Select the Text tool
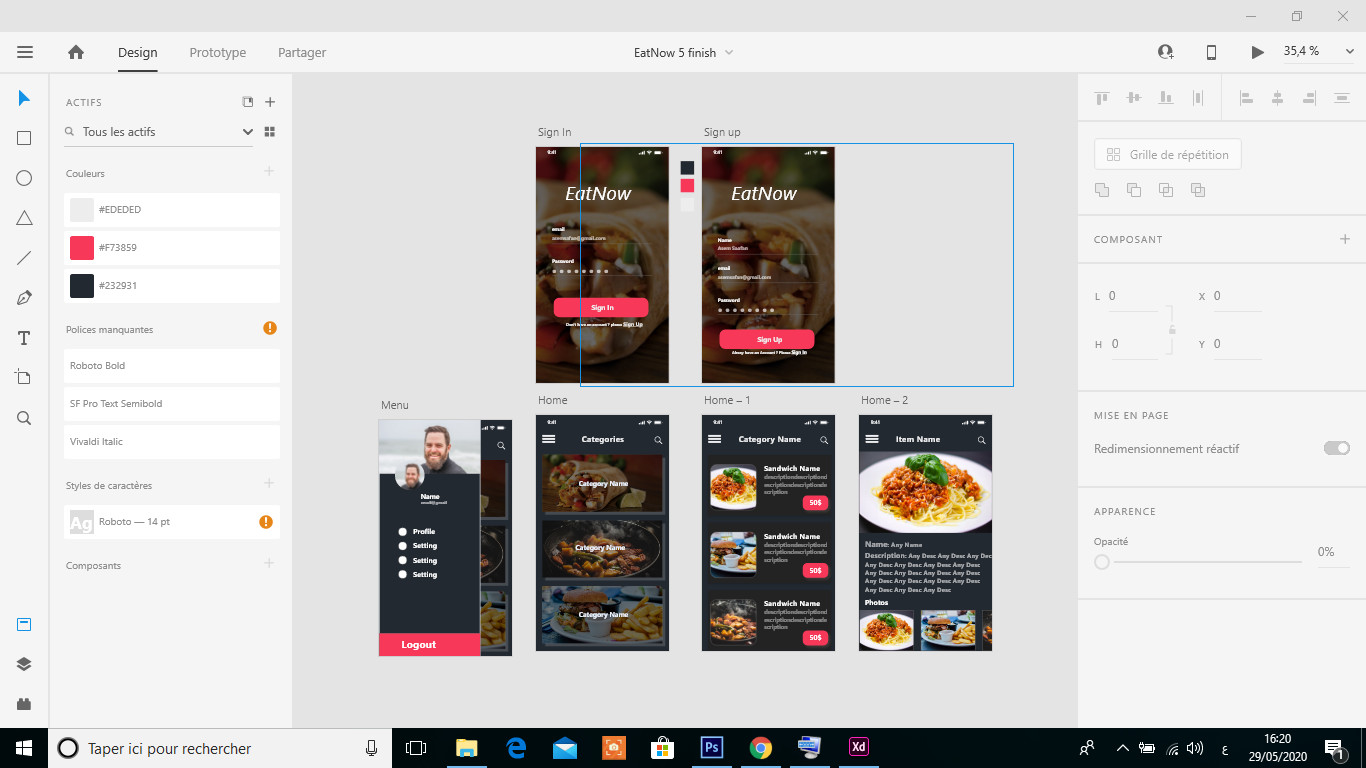1366x768 pixels. (x=24, y=338)
